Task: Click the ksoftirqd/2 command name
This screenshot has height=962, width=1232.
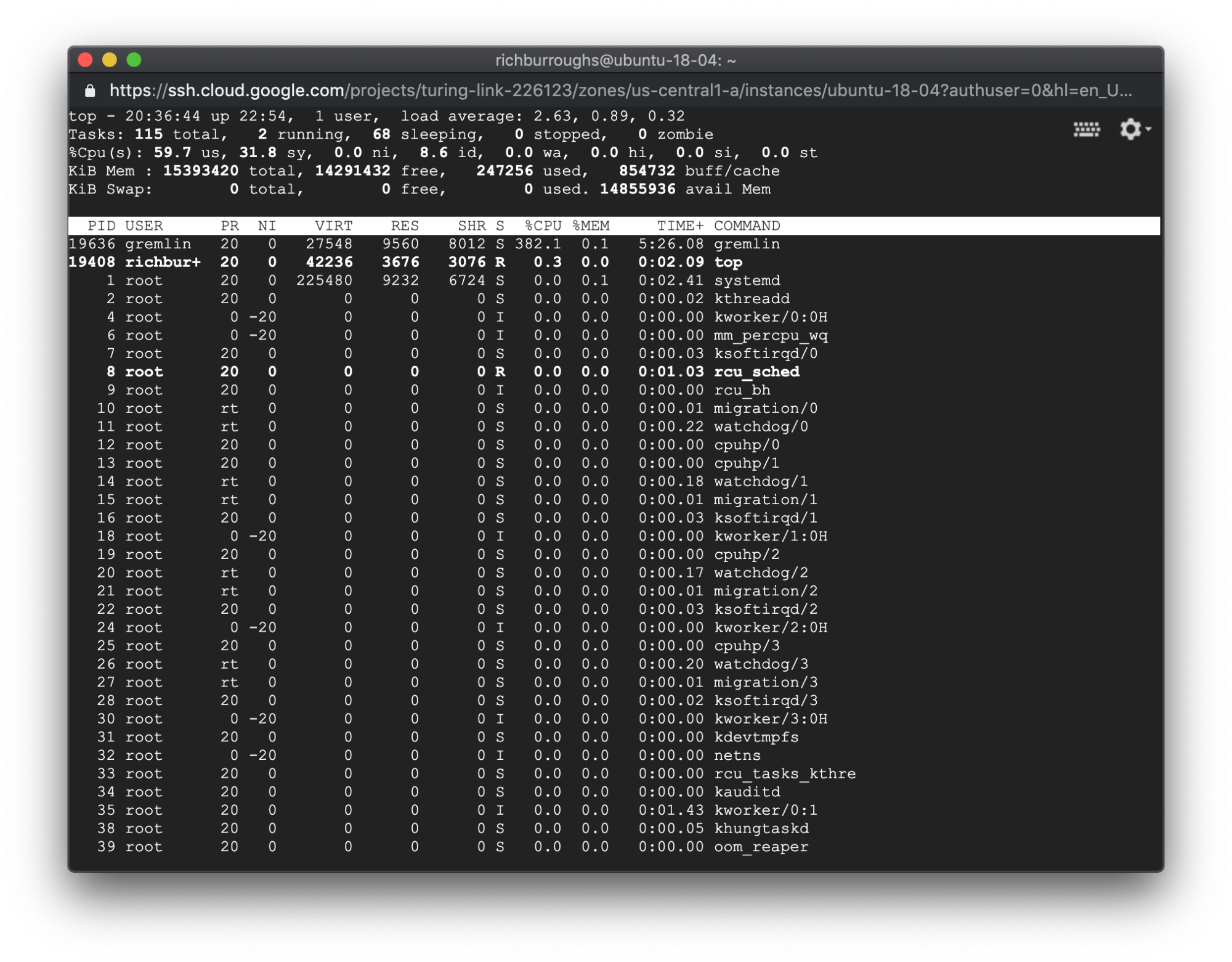Action: [x=766, y=609]
